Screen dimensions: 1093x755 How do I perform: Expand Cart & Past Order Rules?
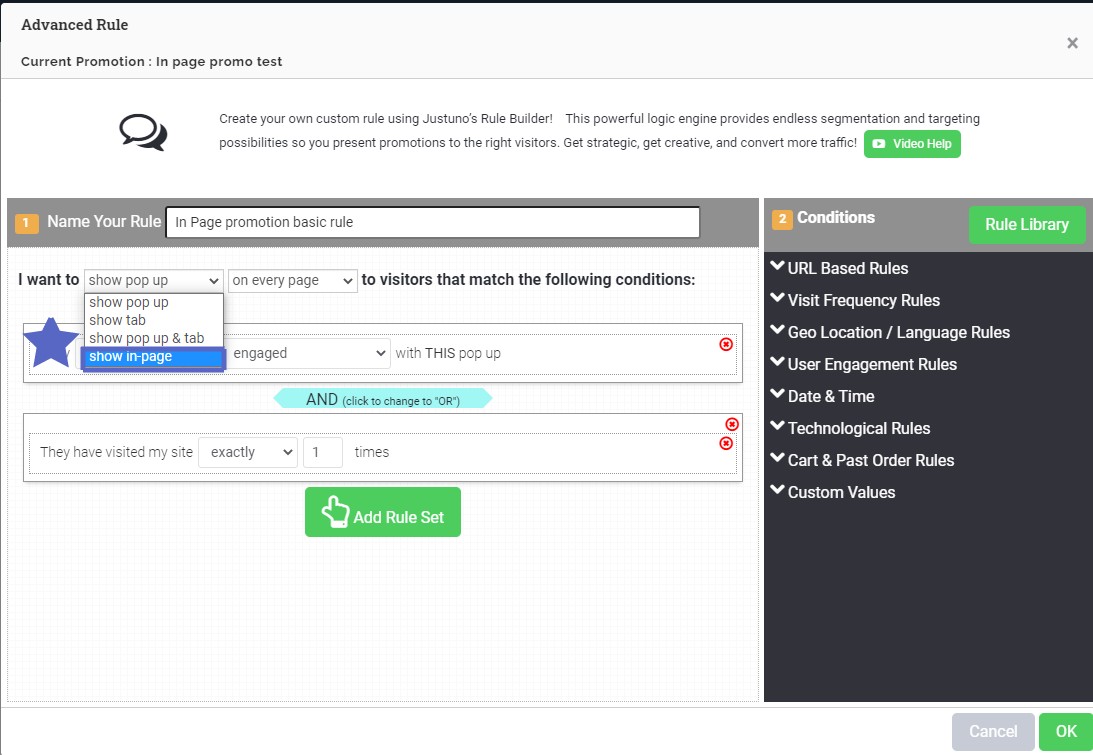coord(870,460)
